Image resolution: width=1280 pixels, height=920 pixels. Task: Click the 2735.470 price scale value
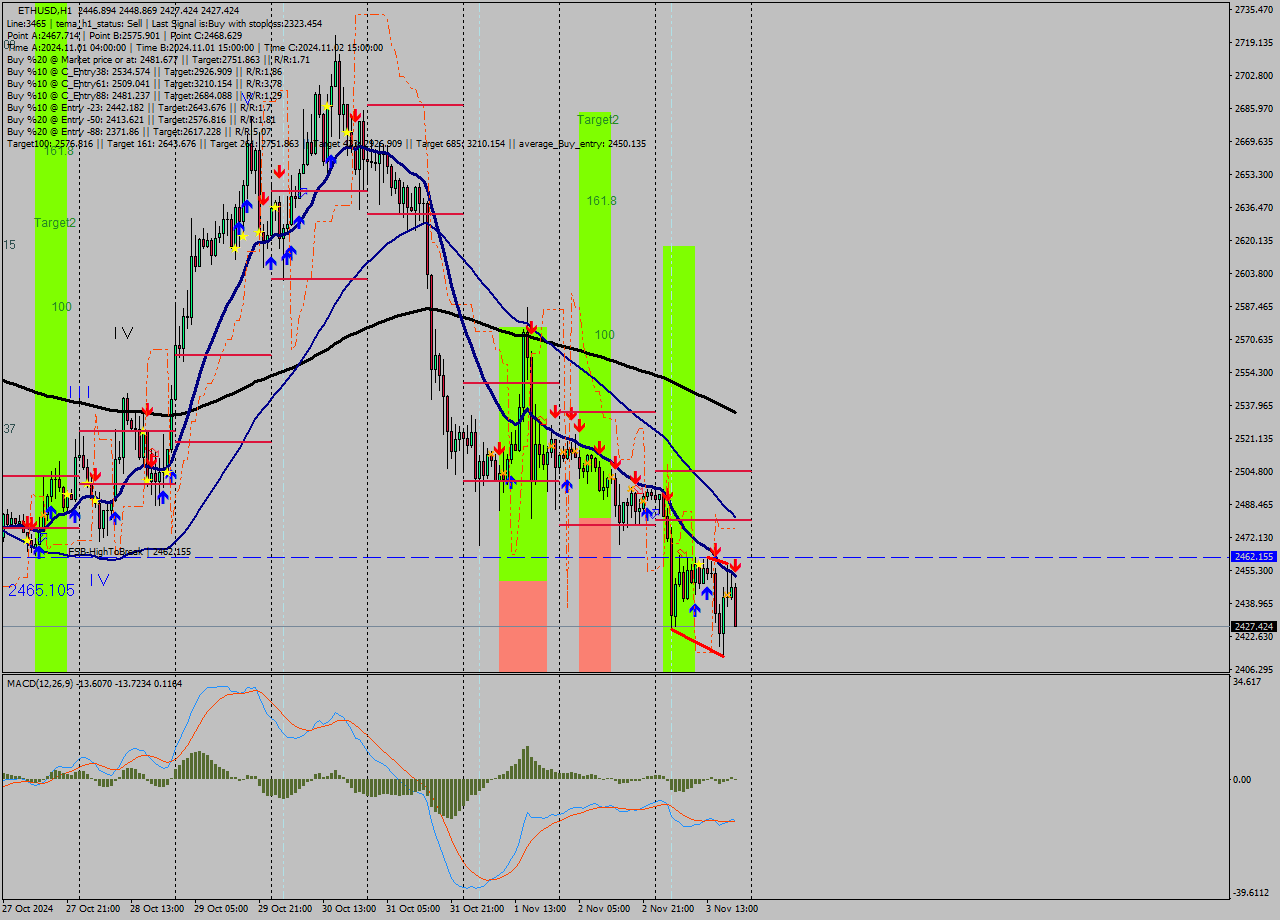1253,9
